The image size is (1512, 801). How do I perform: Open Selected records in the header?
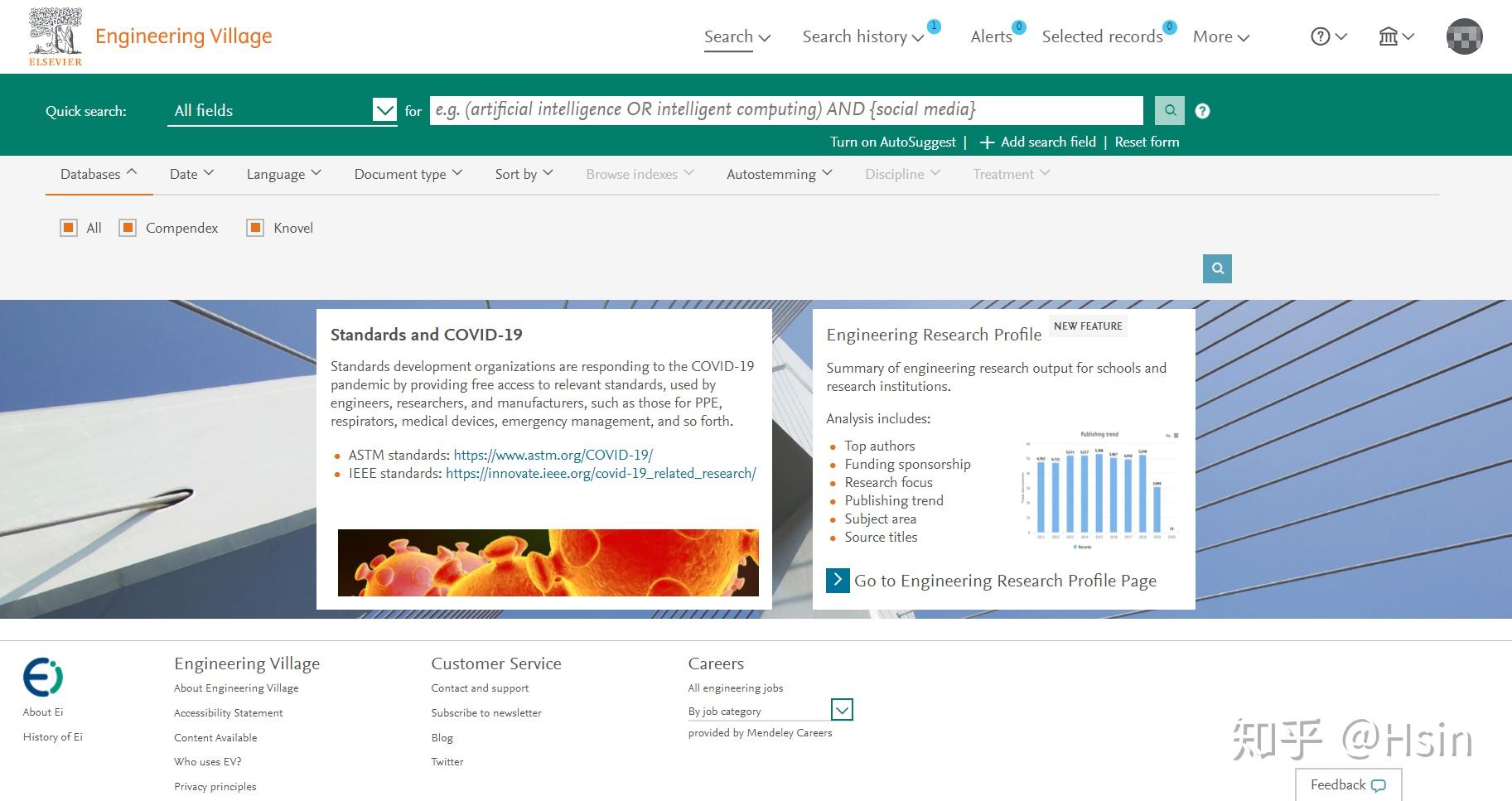tap(1103, 36)
